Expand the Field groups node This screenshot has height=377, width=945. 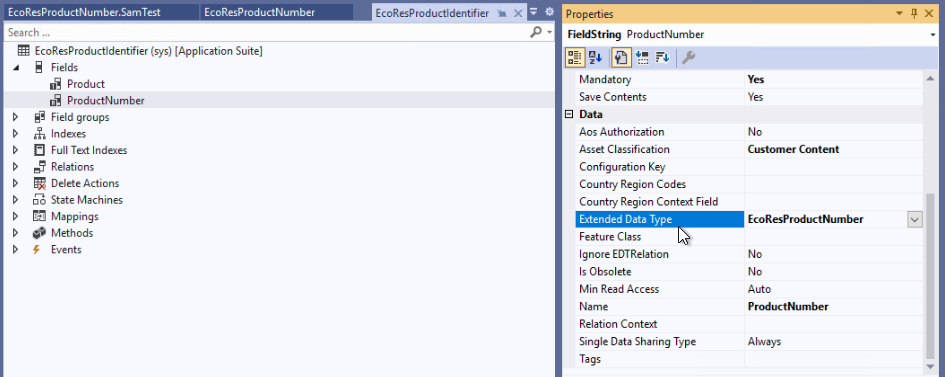click(16, 117)
